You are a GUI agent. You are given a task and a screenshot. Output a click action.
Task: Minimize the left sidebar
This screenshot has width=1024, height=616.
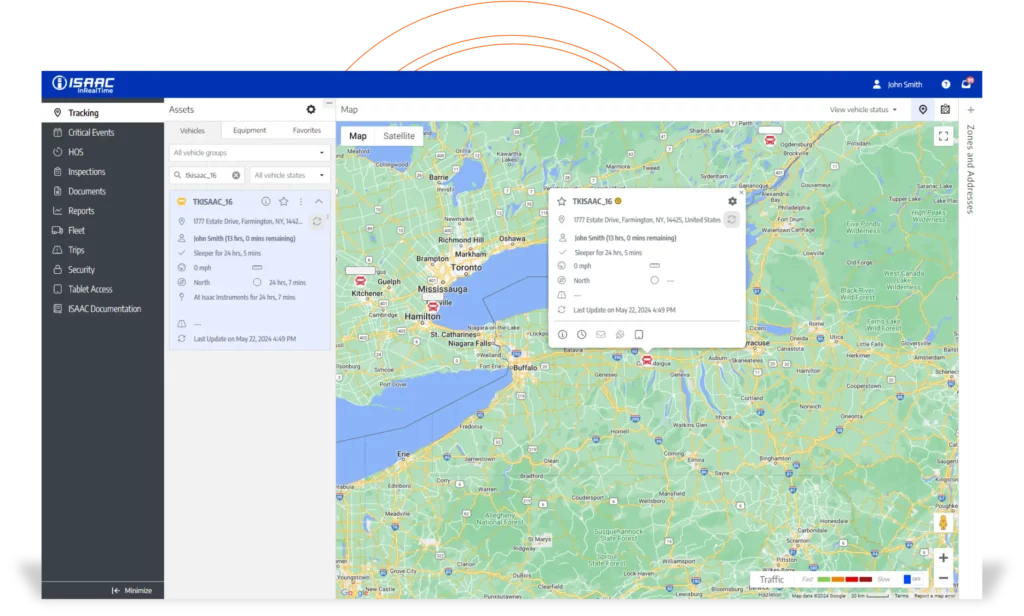[x=131, y=590]
